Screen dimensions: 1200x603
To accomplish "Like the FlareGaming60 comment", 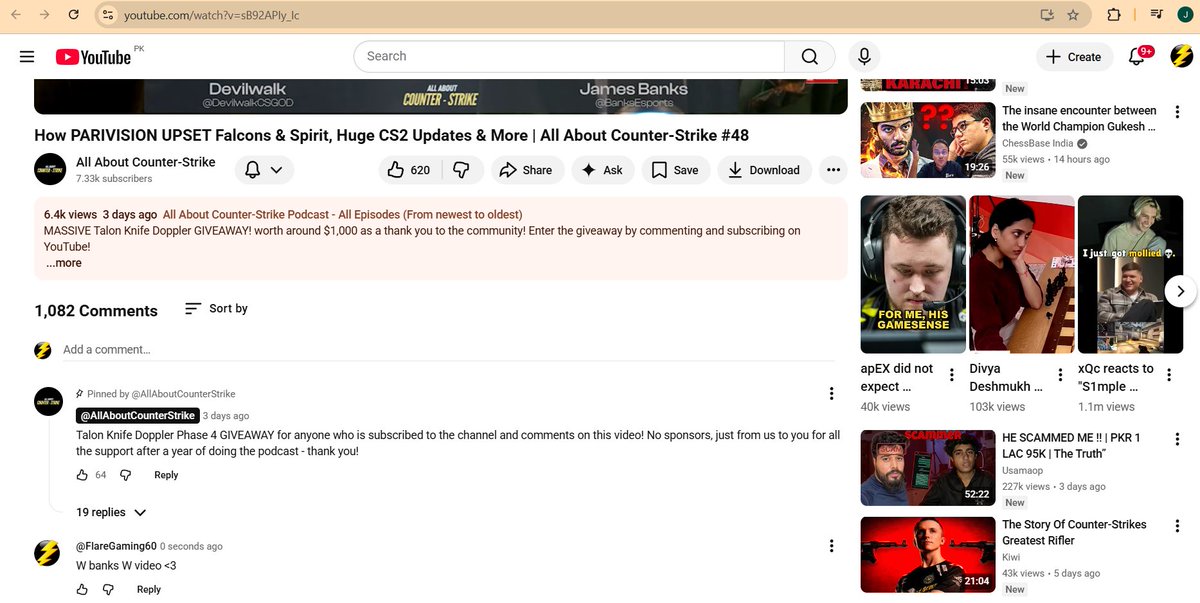I will click(83, 589).
